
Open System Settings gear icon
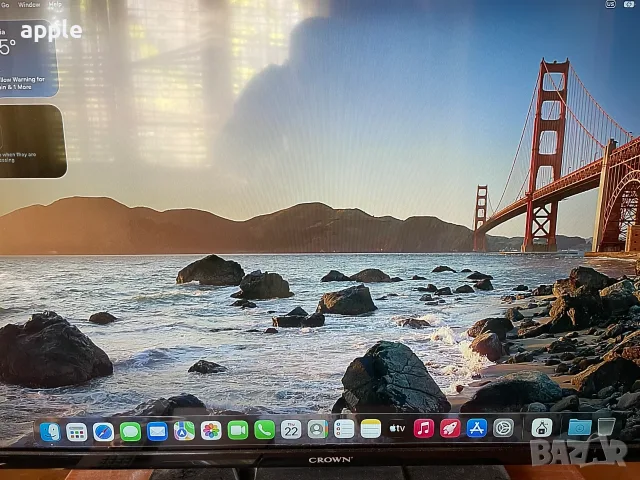503,428
